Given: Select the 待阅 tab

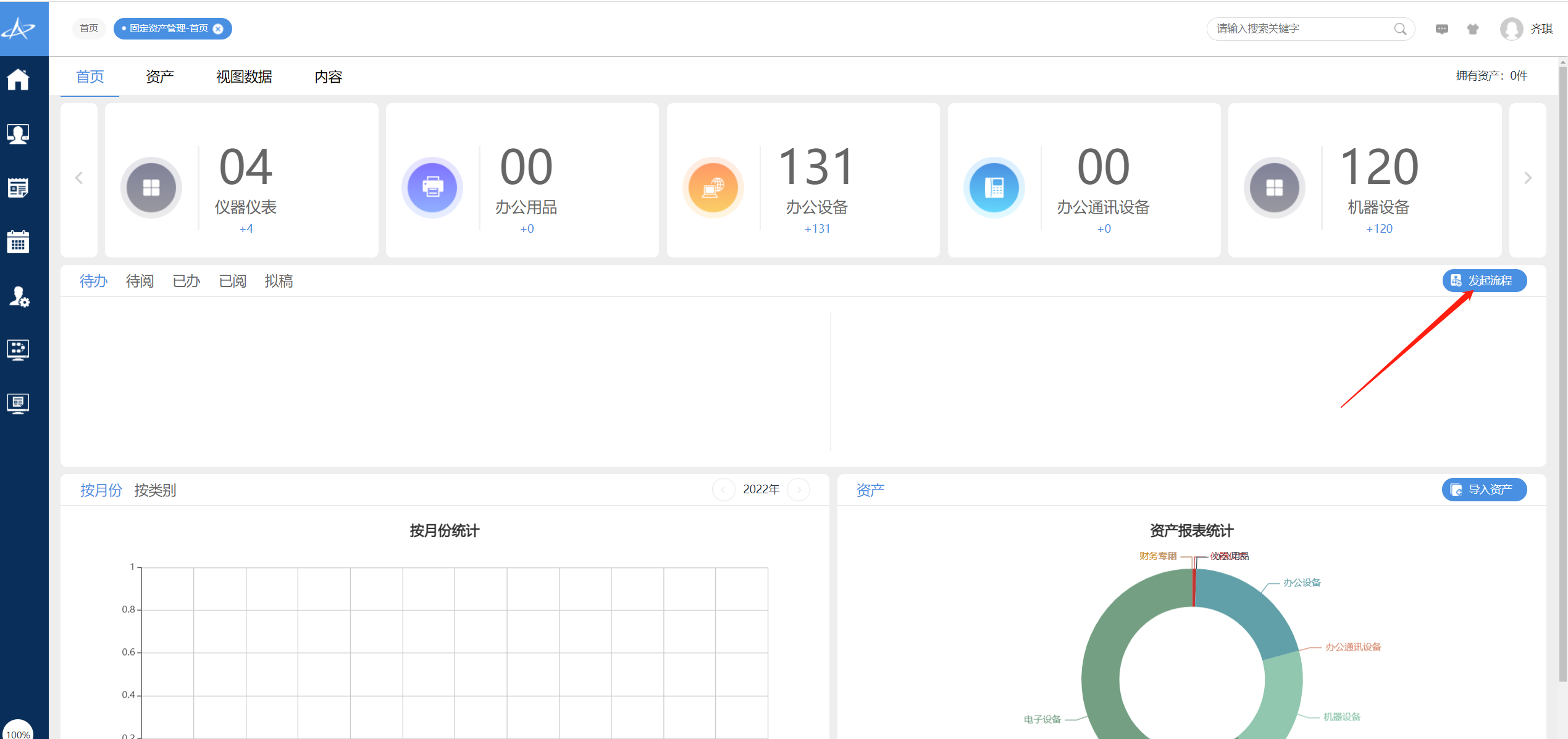Looking at the screenshot, I should [140, 282].
